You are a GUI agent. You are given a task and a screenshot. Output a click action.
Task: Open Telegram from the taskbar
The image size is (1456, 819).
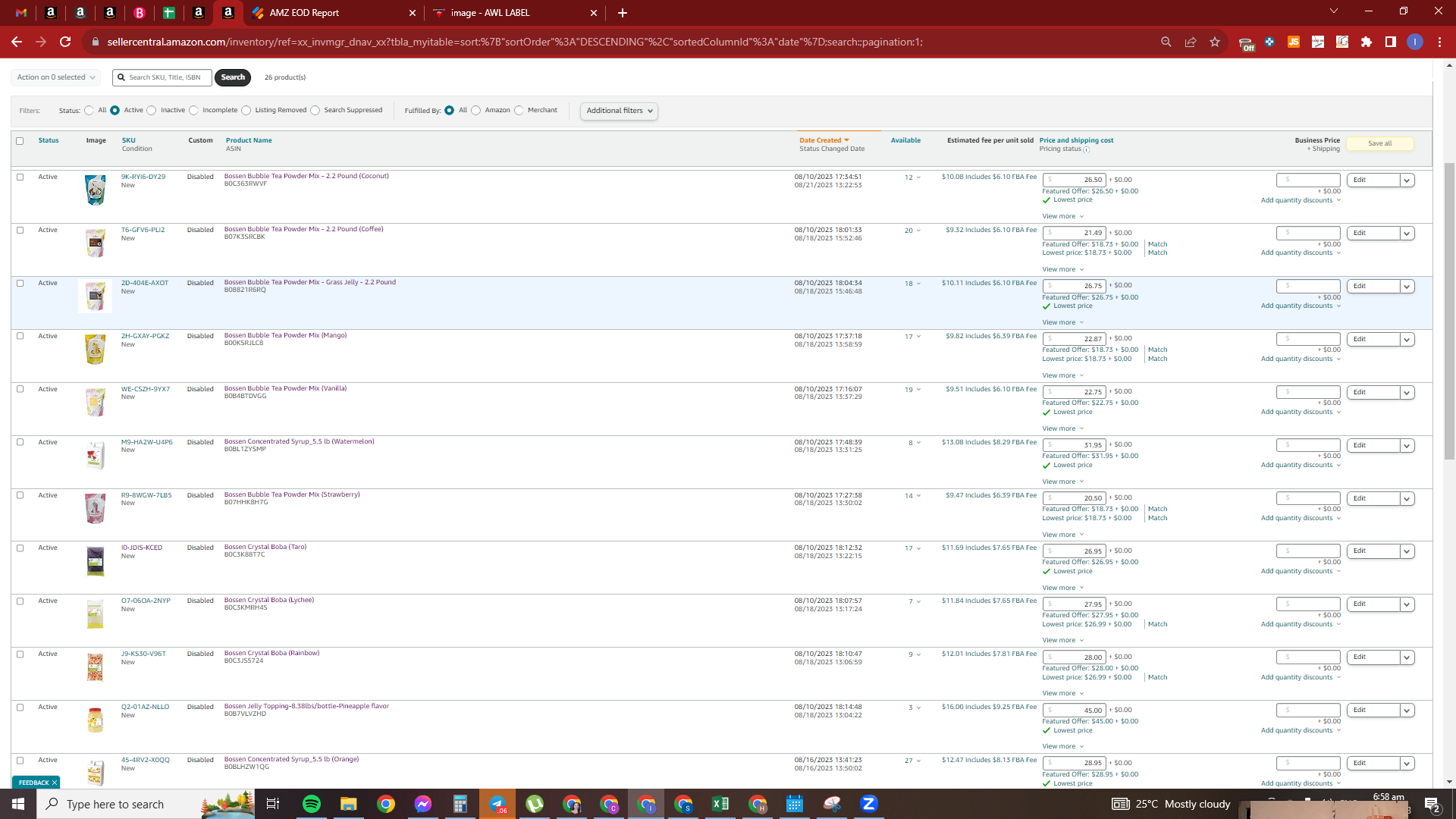[497, 804]
